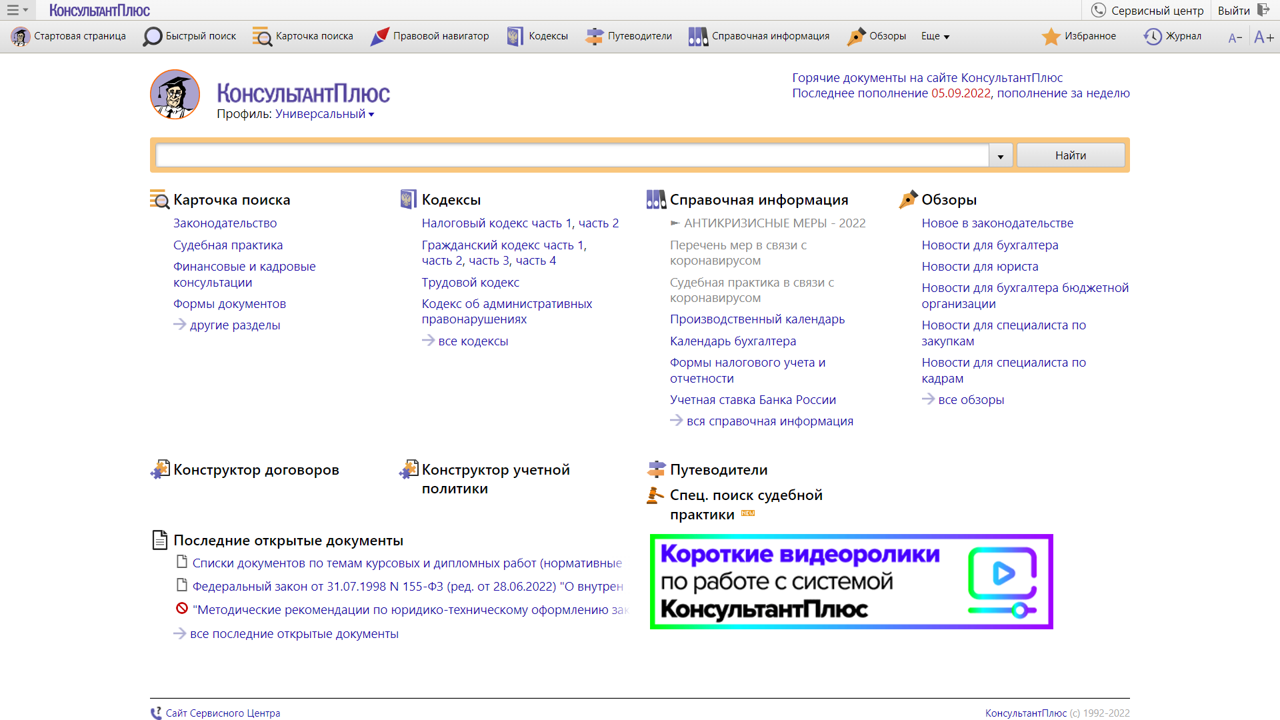Image resolution: width=1280 pixels, height=720 pixels.
Task: Open the Формы документов link
Action: pos(229,303)
